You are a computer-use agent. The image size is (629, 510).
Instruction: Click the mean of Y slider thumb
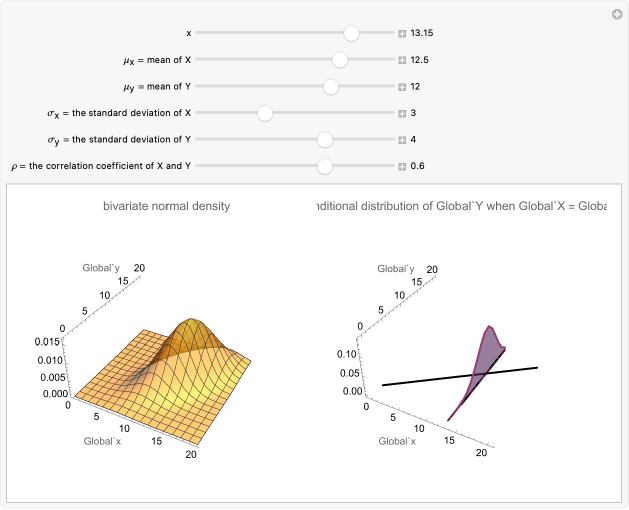[331, 87]
